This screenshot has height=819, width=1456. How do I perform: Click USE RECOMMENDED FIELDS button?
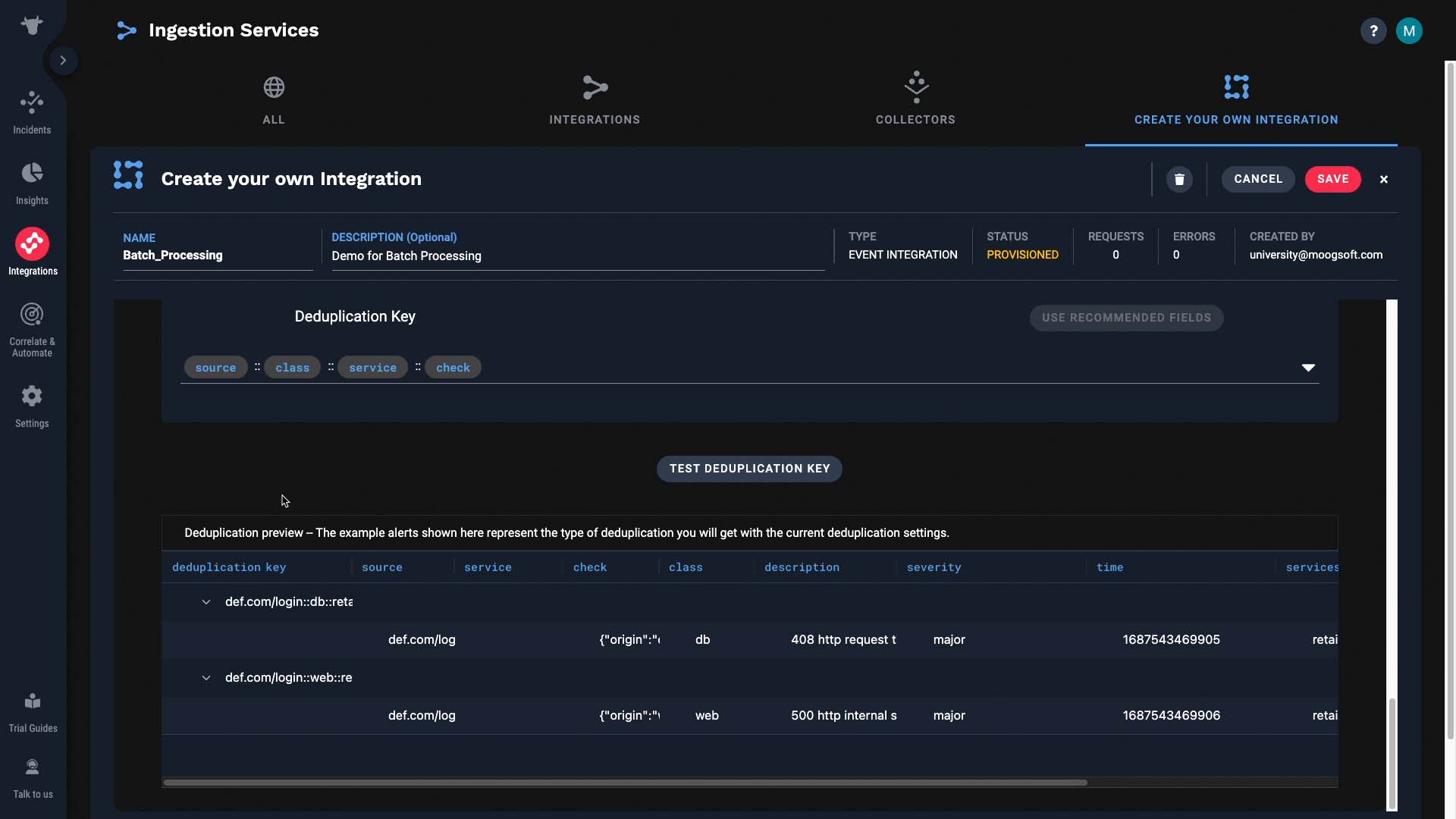coord(1126,318)
